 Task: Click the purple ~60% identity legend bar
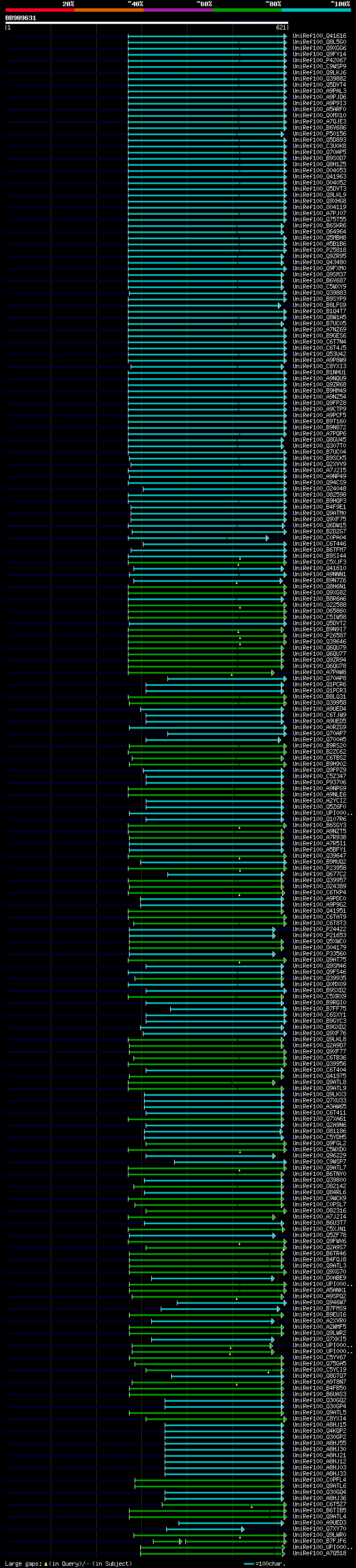pos(177,10)
